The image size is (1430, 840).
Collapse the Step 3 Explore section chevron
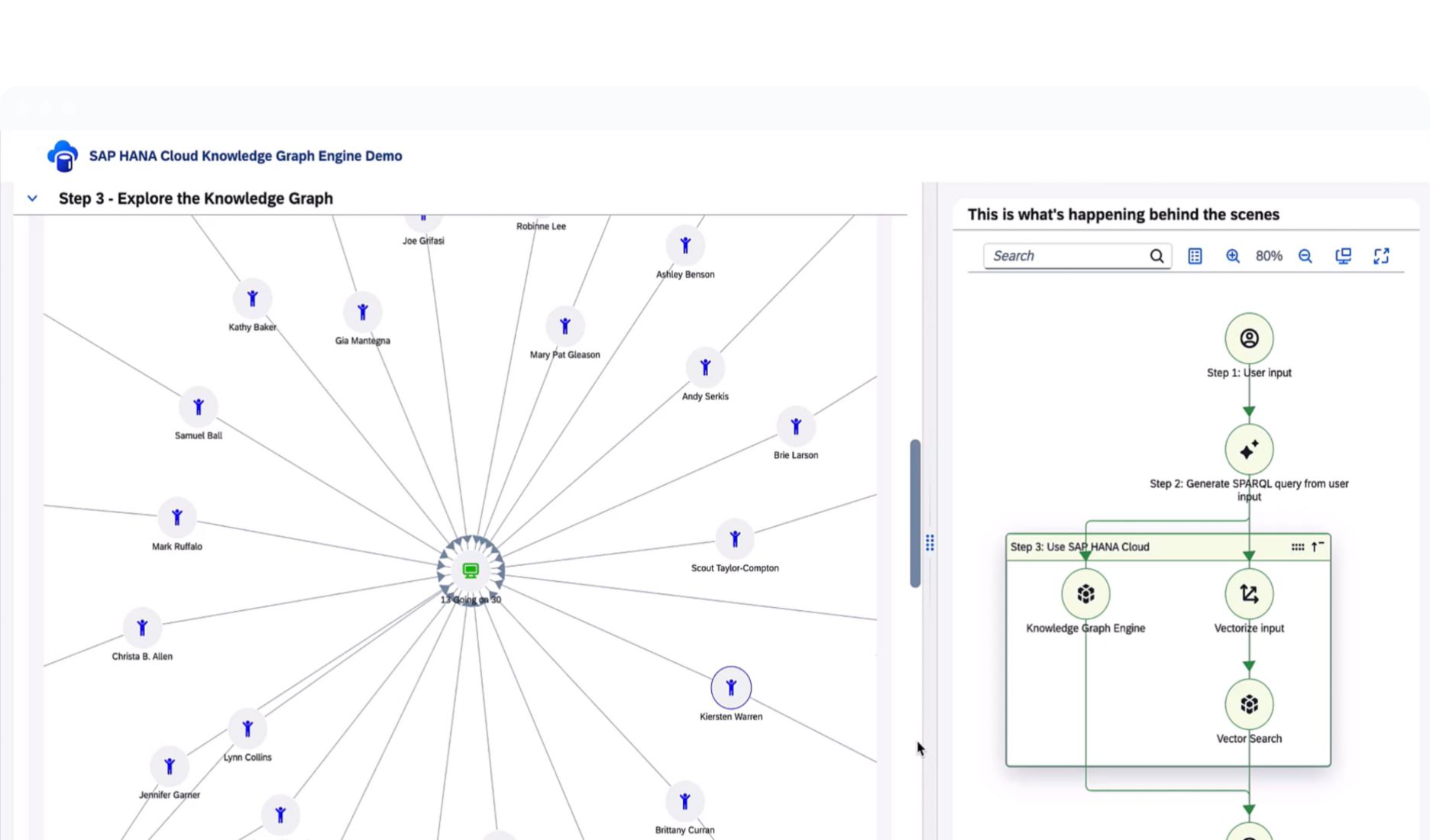(x=32, y=199)
